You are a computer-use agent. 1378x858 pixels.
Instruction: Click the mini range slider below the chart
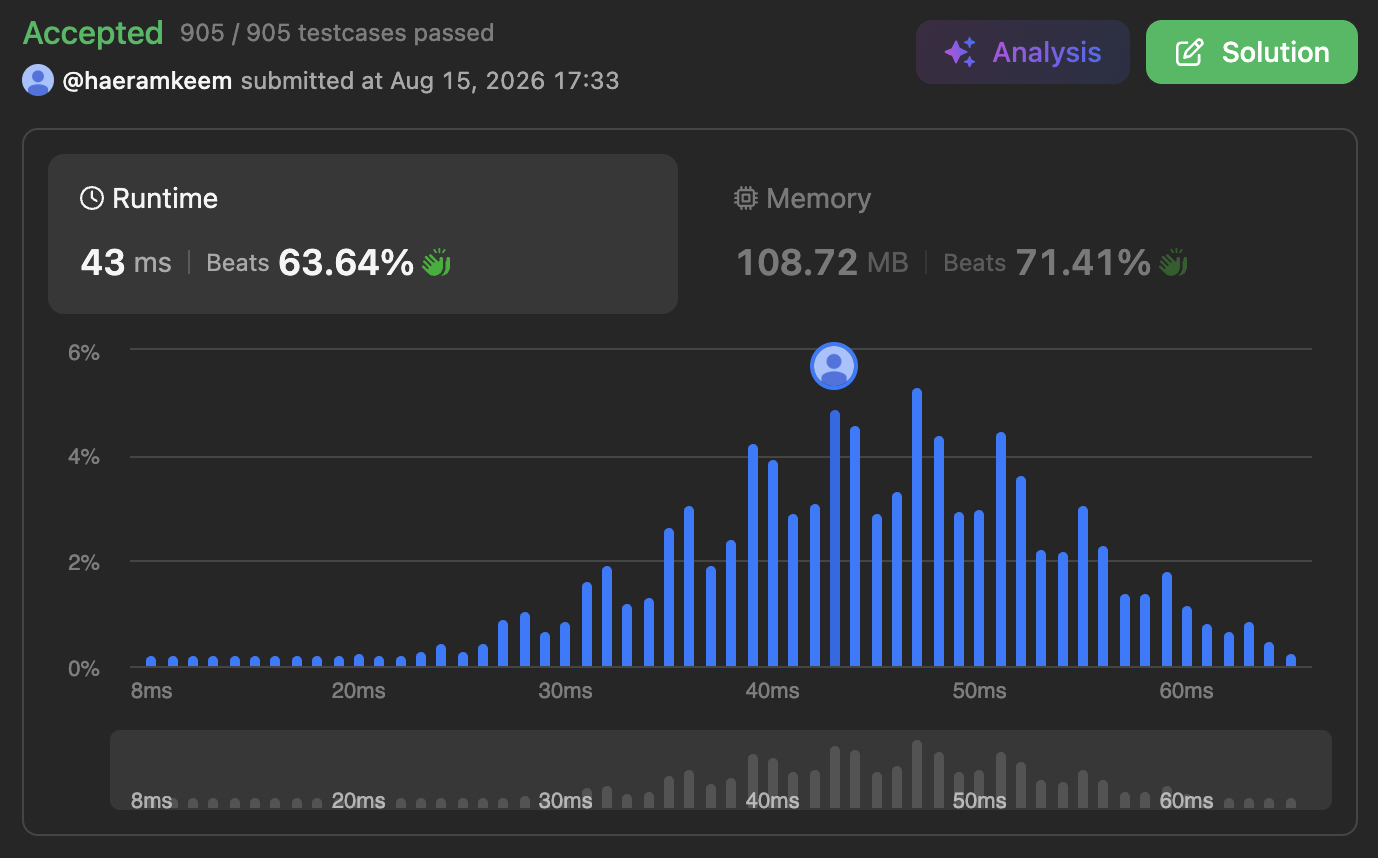click(720, 770)
